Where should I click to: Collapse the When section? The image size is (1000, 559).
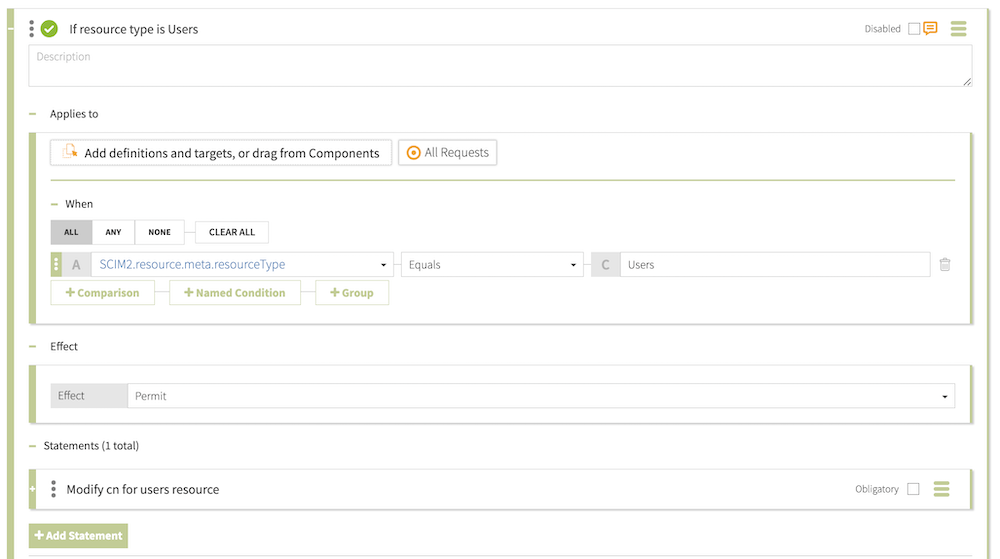point(54,204)
